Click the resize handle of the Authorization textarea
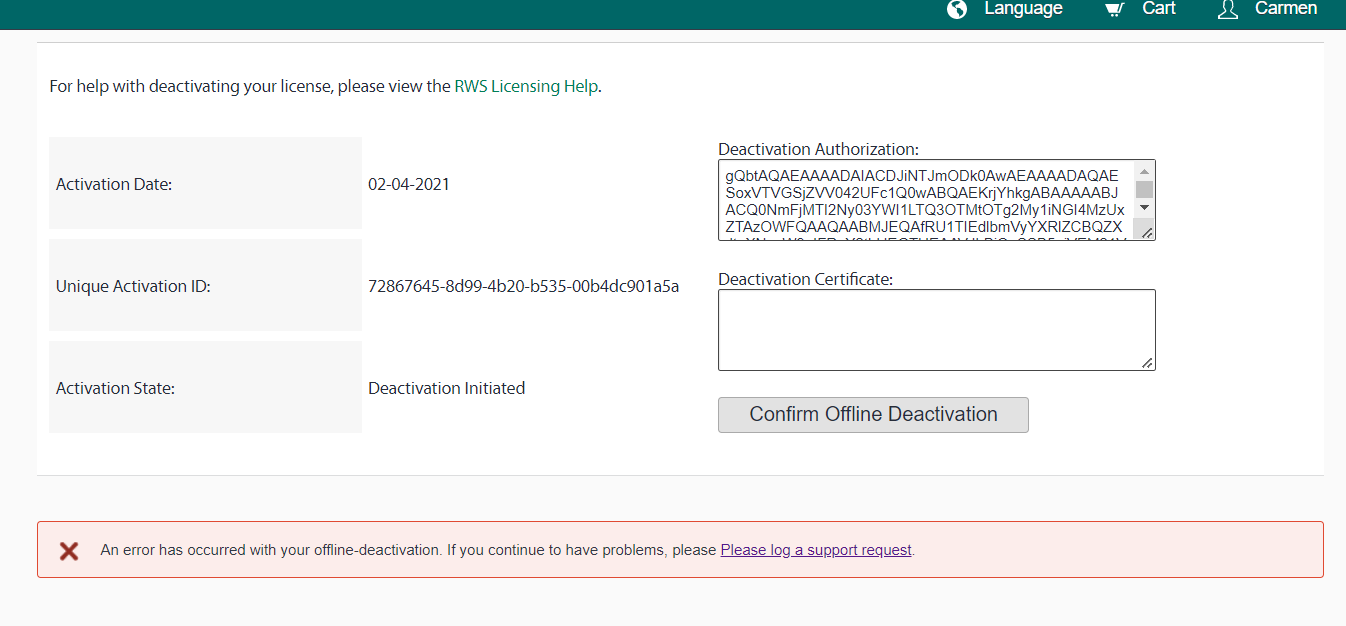1346x626 pixels. pos(1146,232)
